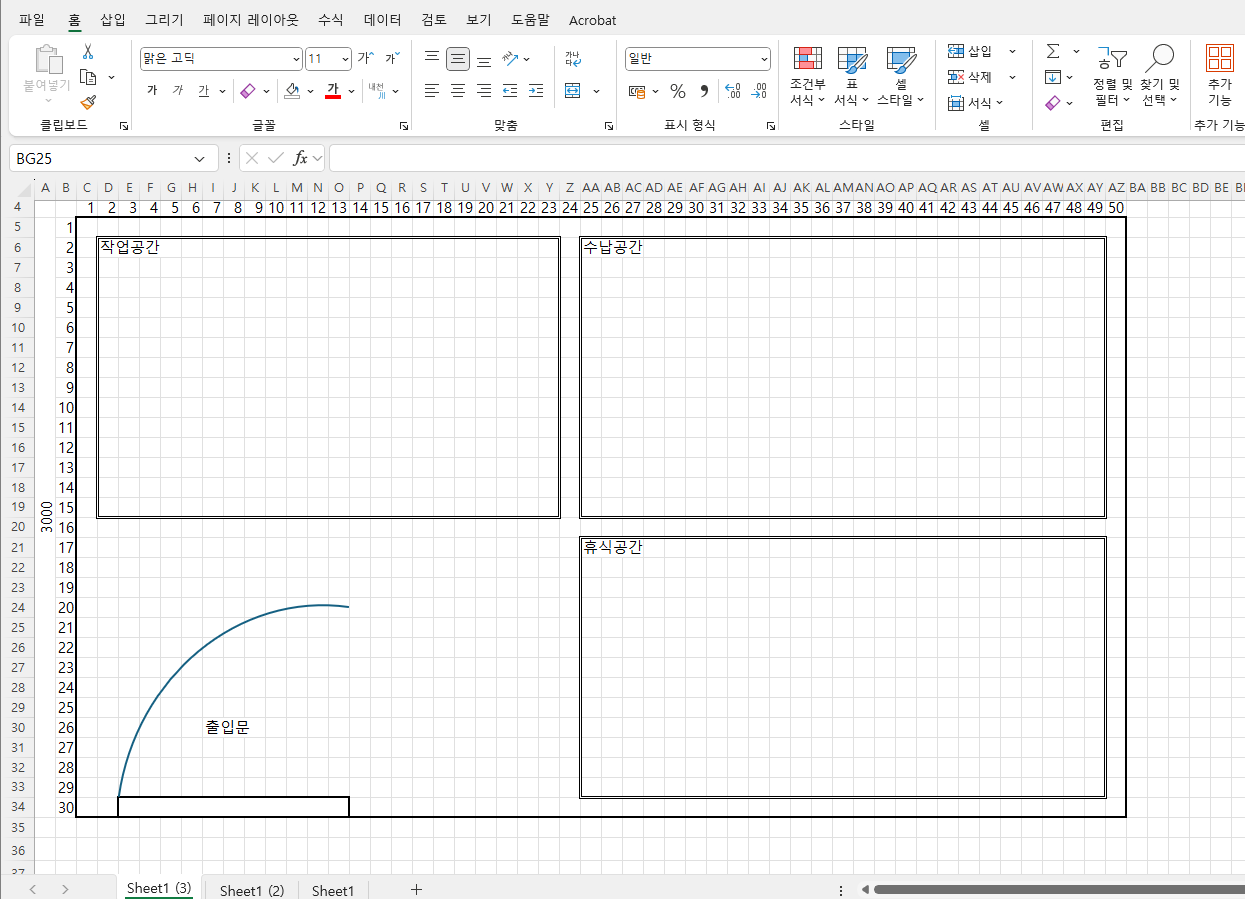
Task: Open the 맑은 고딕 font name dropdown
Action: (295, 59)
